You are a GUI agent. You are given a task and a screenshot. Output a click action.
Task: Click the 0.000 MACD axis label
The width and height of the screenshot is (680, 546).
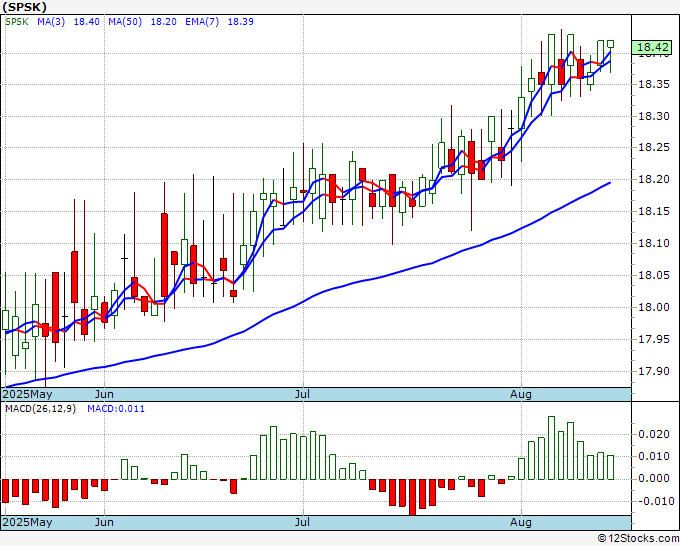point(654,479)
